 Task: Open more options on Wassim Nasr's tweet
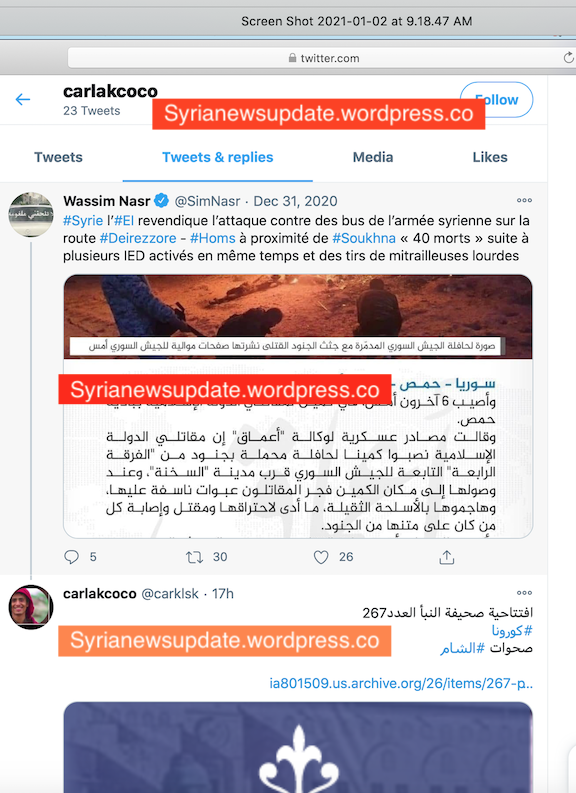tap(524, 200)
